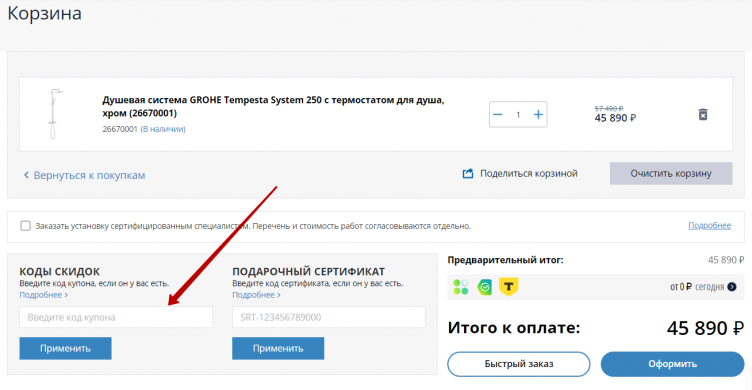Click the В наличии availability label
Viewport: 752px width, 390px height.
click(163, 129)
